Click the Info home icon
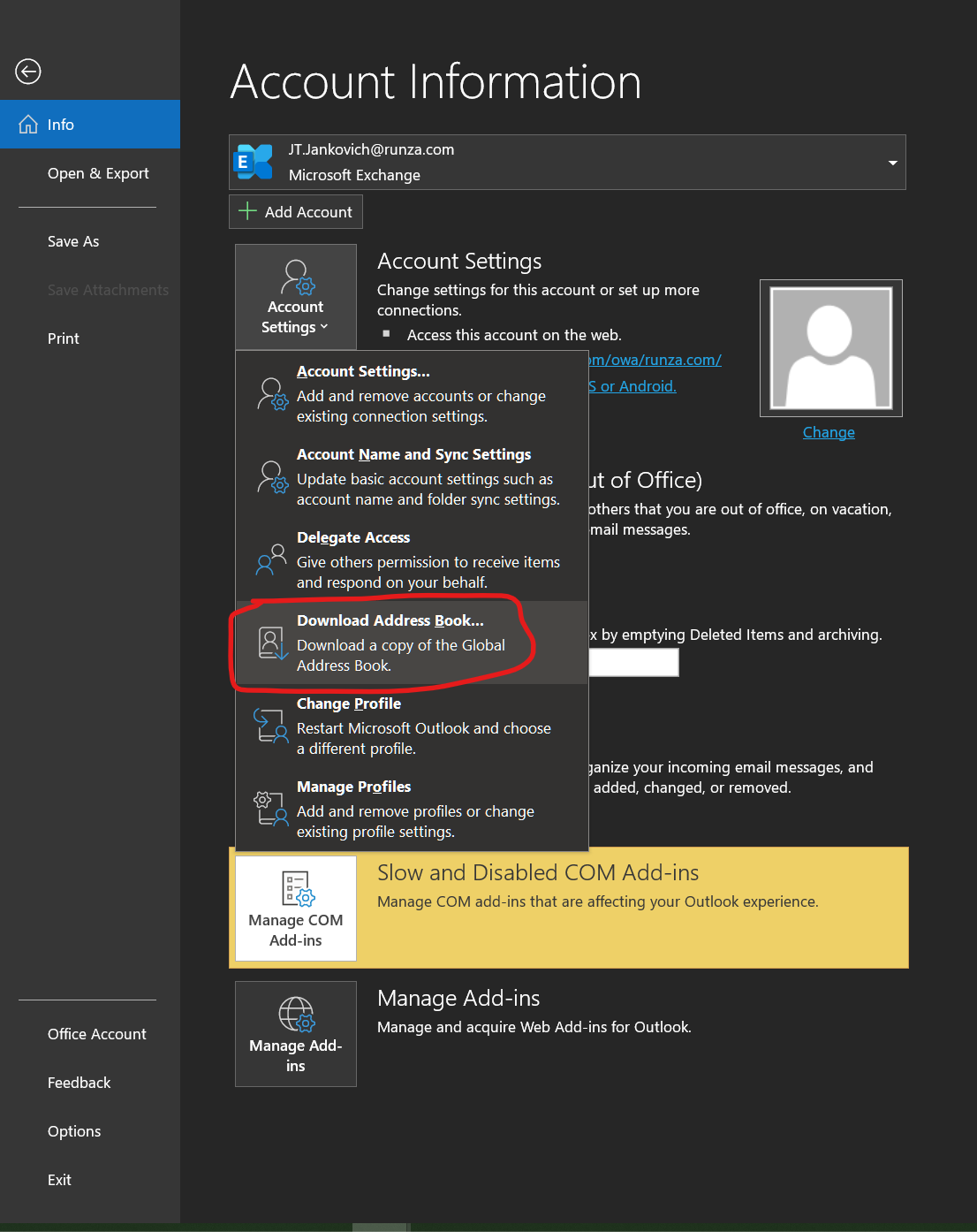 point(28,125)
